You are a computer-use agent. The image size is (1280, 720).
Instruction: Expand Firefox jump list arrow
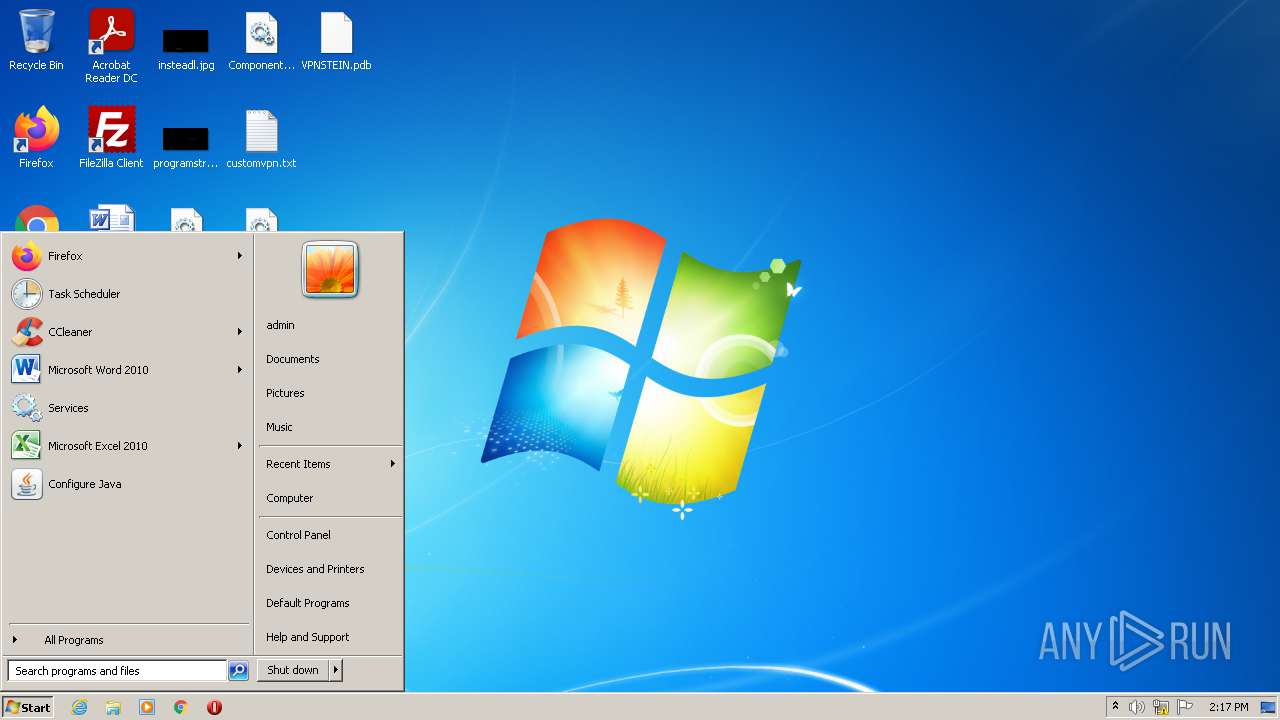(x=240, y=256)
